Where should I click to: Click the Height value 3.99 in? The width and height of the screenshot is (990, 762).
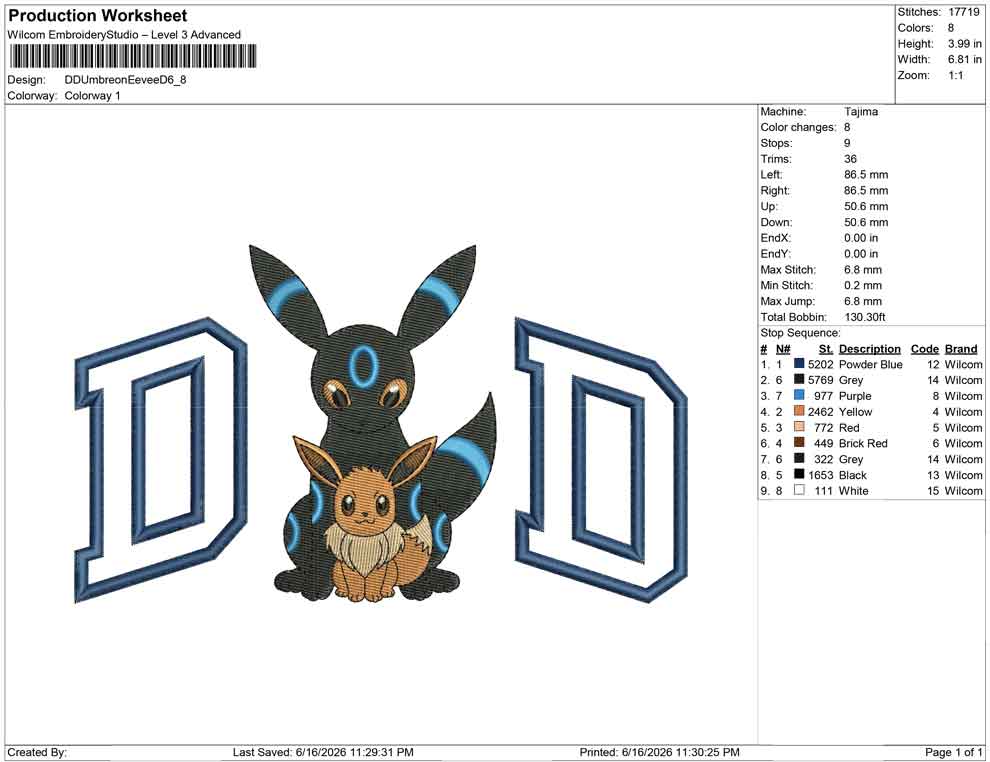[x=965, y=44]
